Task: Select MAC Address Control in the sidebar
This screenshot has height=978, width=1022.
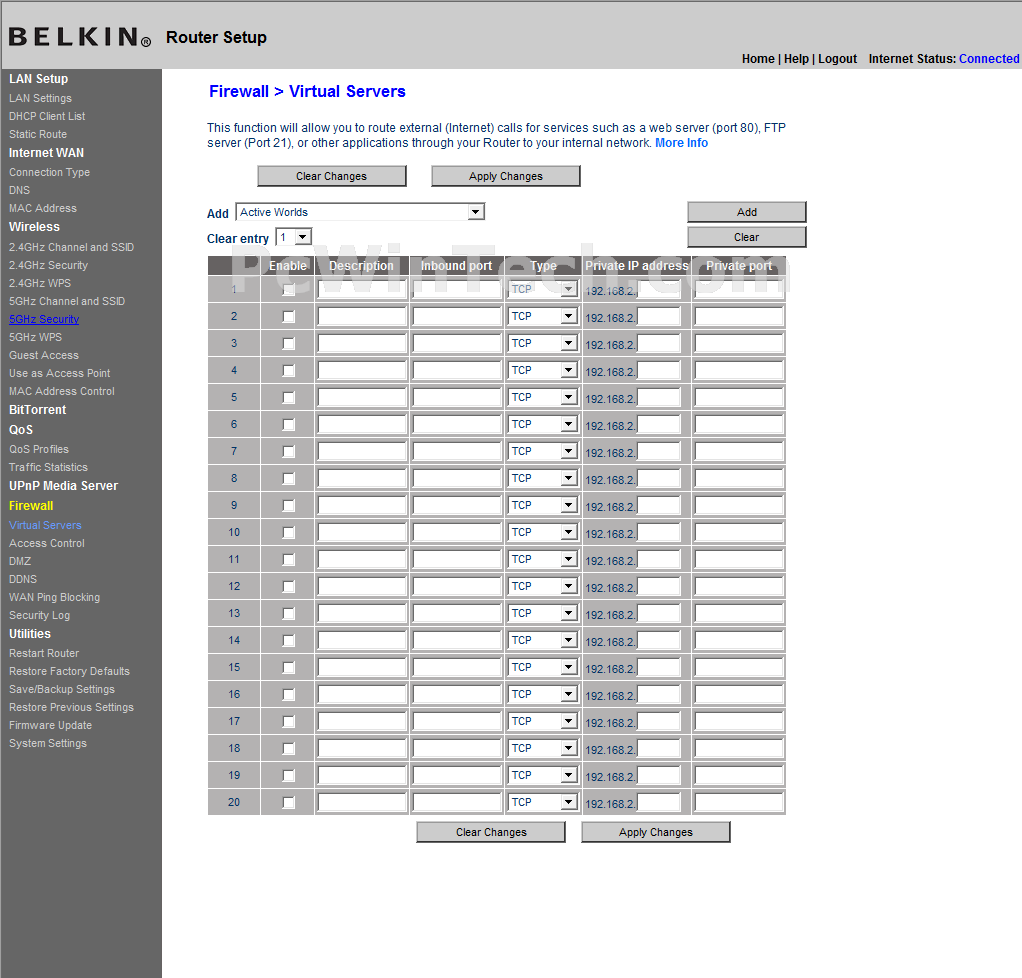Action: click(62, 391)
